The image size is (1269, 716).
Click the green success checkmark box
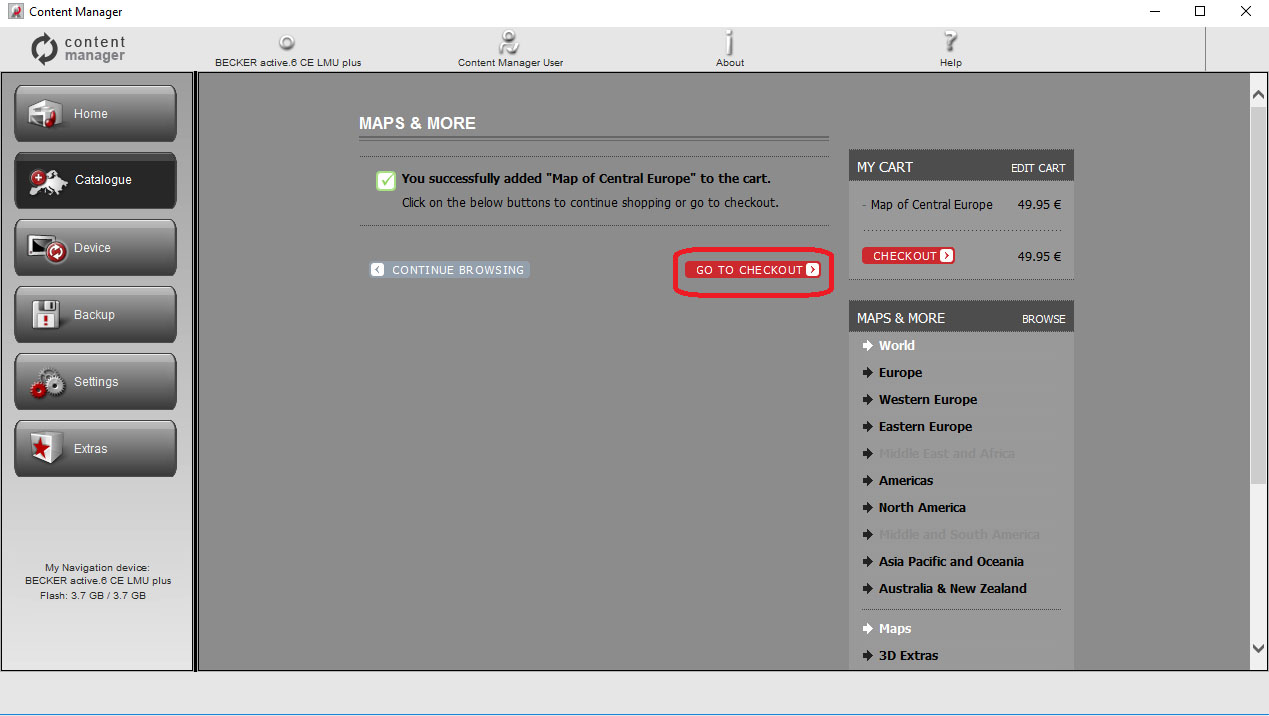click(x=386, y=180)
